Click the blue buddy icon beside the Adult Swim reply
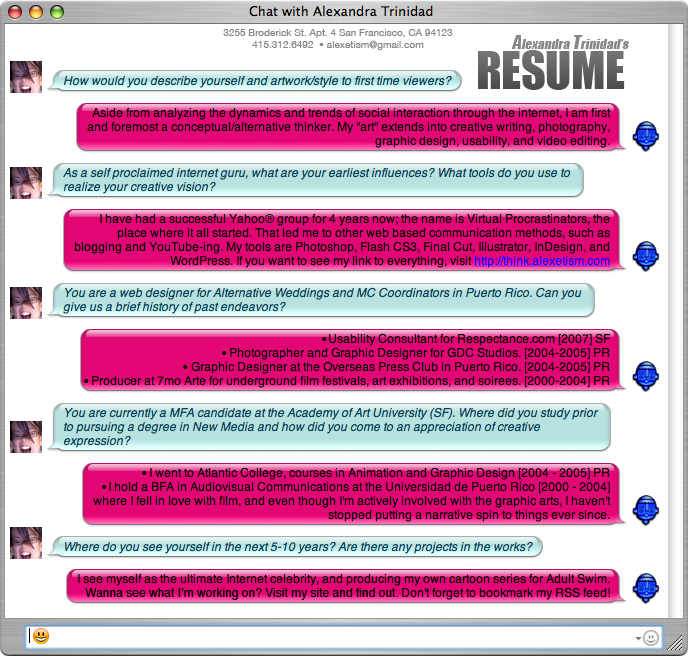The width and height of the screenshot is (688, 656). pos(646,586)
